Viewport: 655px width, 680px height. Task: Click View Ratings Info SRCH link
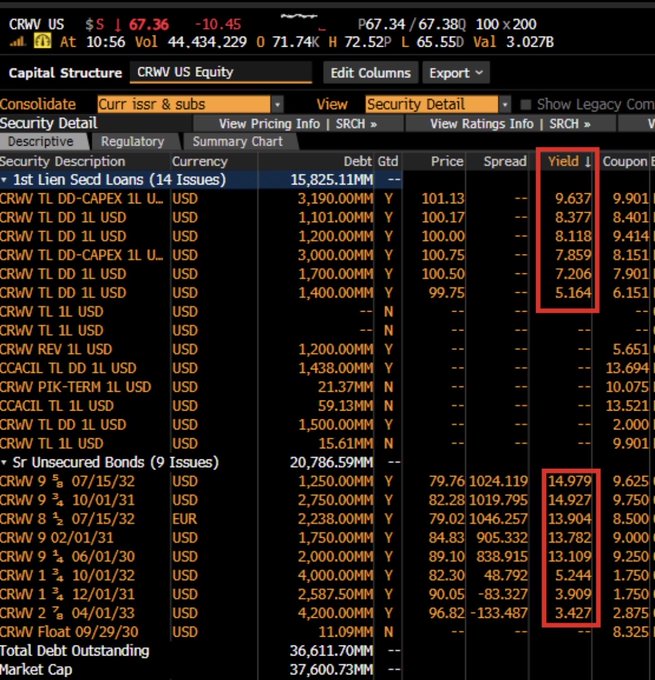click(510, 124)
